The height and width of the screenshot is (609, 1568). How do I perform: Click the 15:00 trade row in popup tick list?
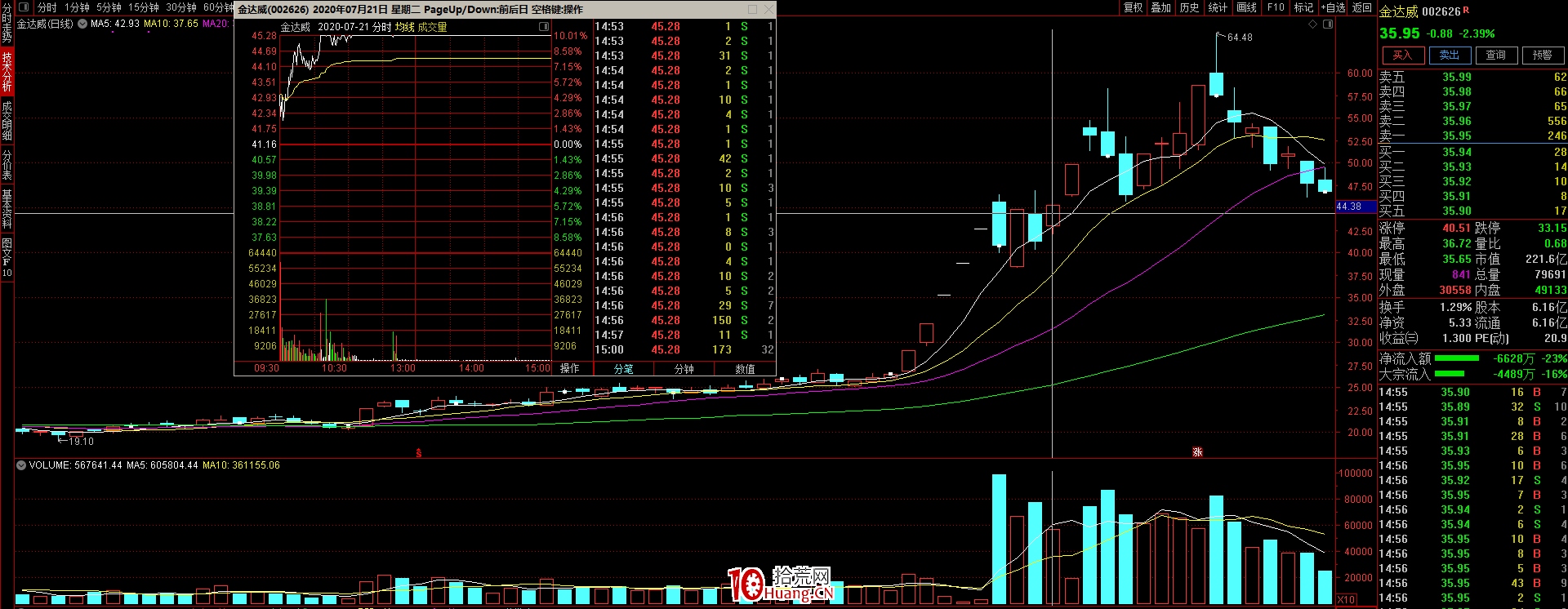684,350
